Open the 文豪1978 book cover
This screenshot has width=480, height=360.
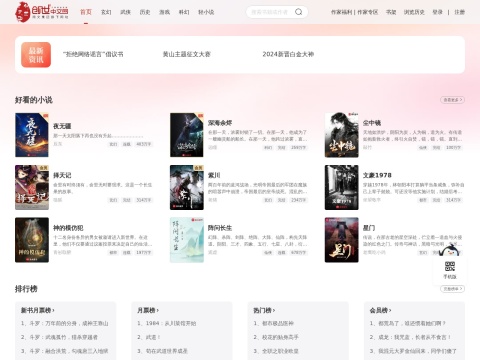click(x=342, y=187)
